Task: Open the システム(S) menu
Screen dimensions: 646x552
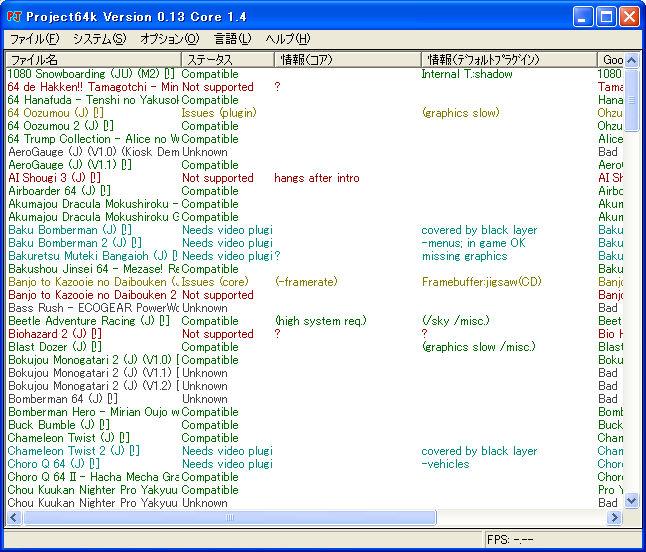Action: coord(99,39)
